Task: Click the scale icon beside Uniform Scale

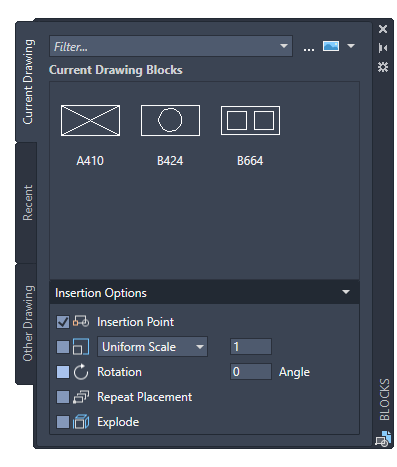Action: [81, 347]
